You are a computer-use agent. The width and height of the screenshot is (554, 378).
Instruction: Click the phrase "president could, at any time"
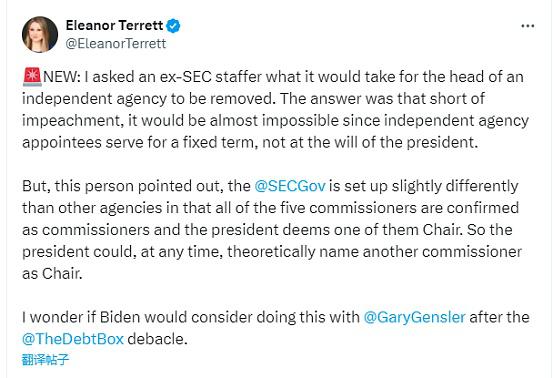coord(122,252)
